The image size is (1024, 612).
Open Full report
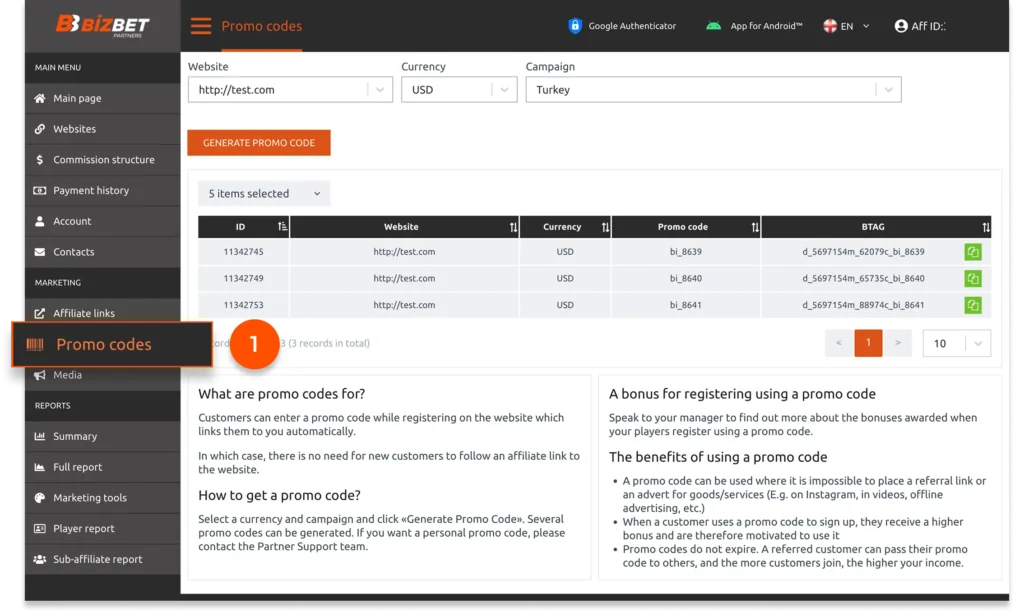pyautogui.click(x=103, y=467)
